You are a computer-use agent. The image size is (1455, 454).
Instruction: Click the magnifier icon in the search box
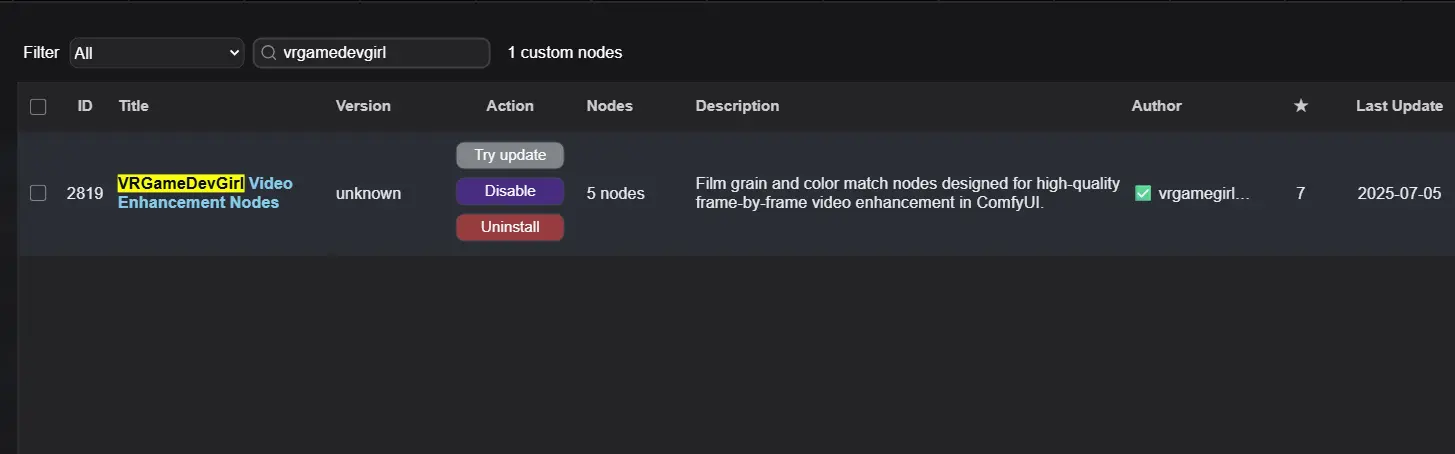[x=269, y=53]
